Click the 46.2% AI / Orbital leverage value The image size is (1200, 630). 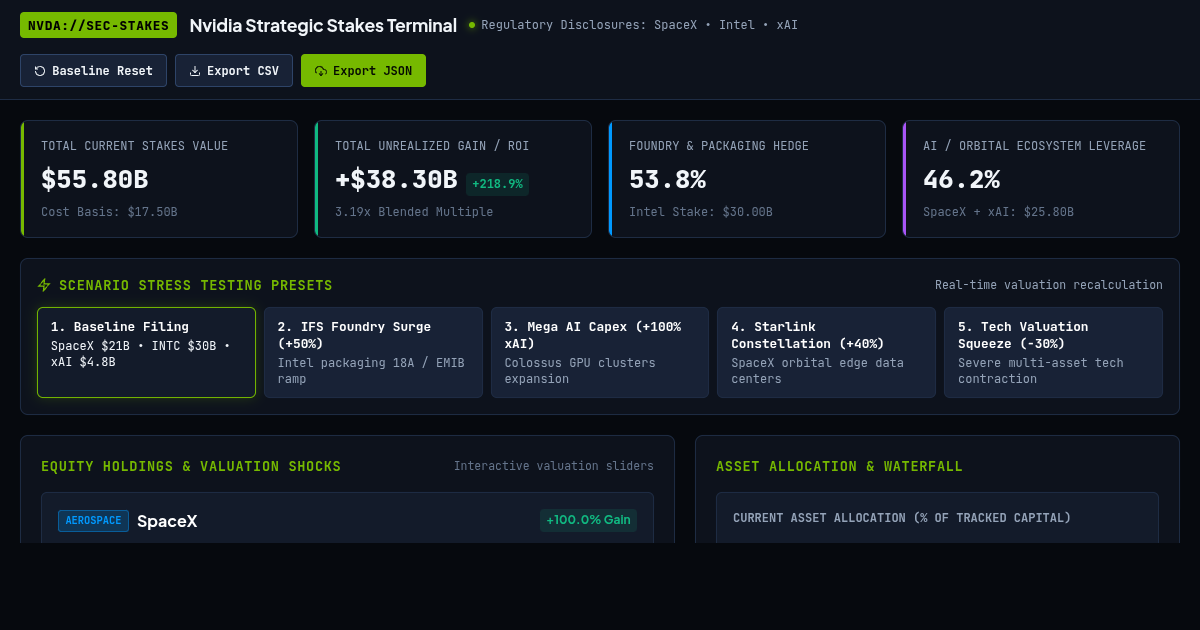[x=961, y=180]
